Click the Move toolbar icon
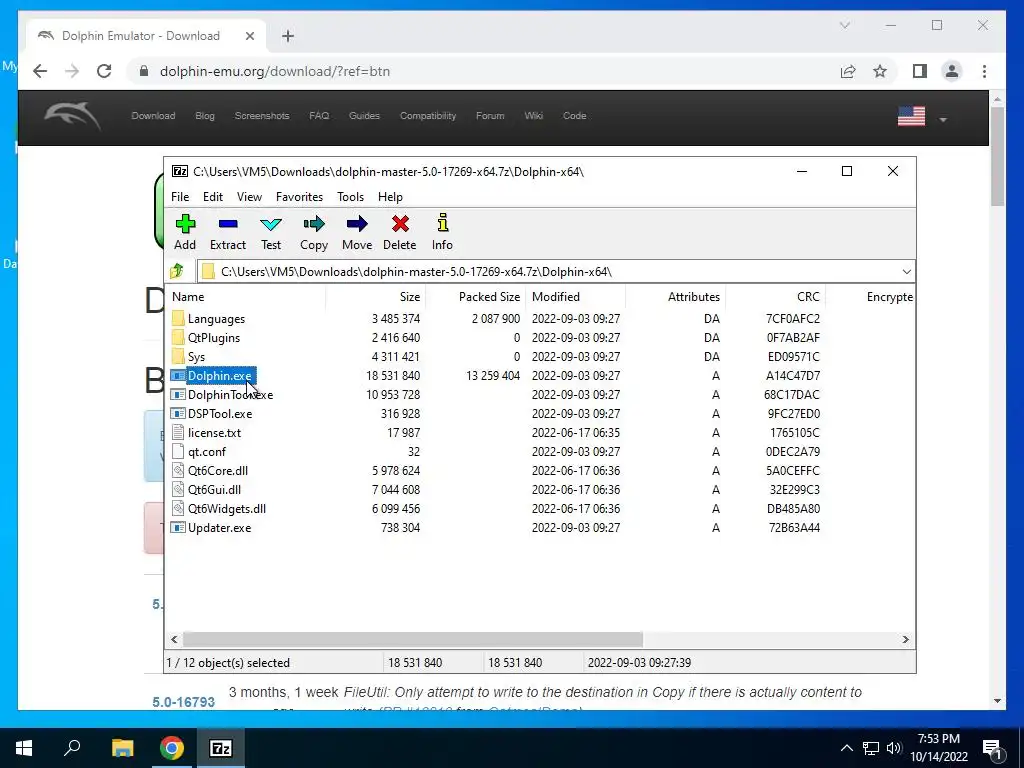The height and width of the screenshot is (768, 1024). (x=357, y=224)
